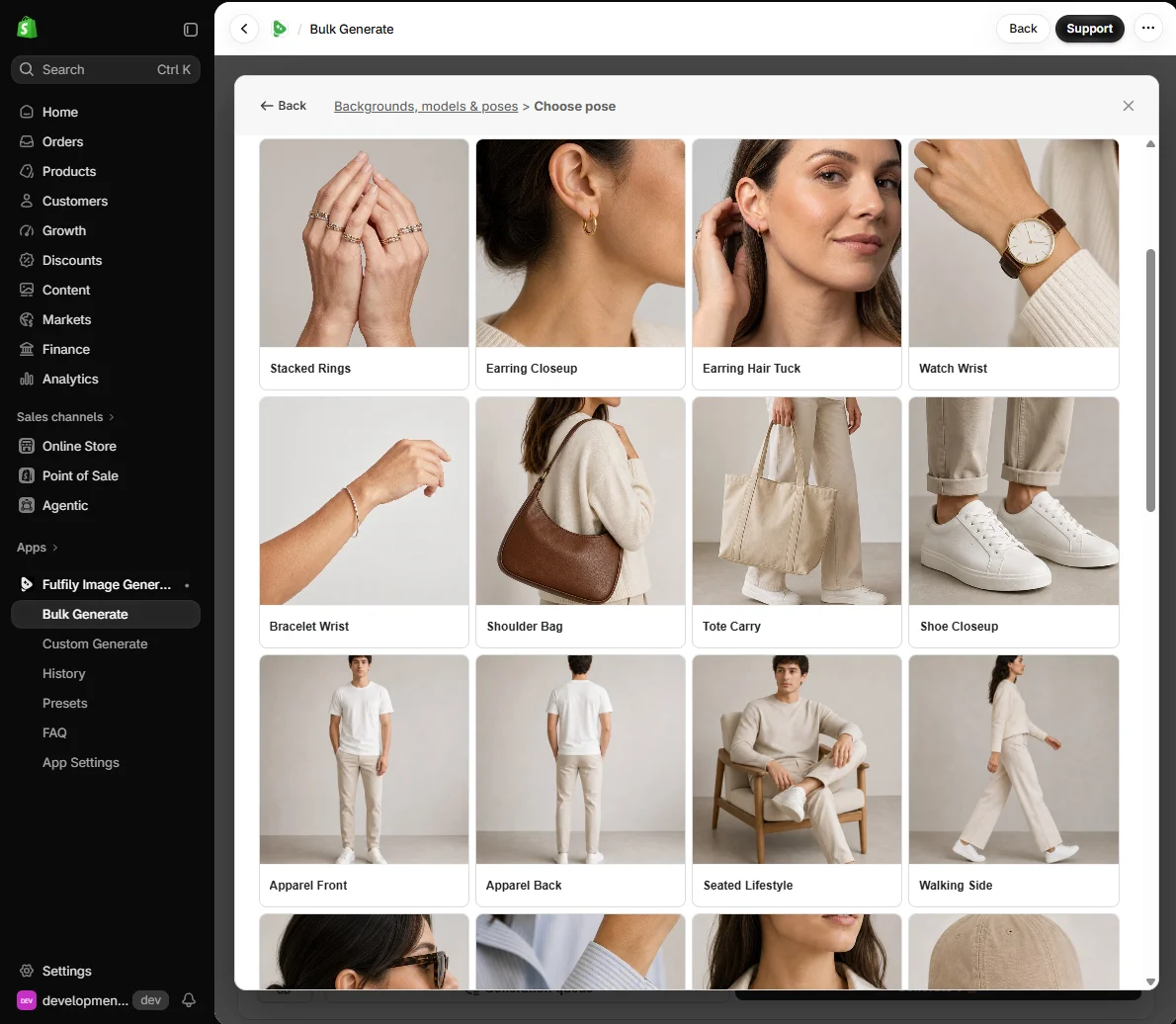Select the Shoulder Bag pose
1176x1024 pixels.
(x=580, y=522)
